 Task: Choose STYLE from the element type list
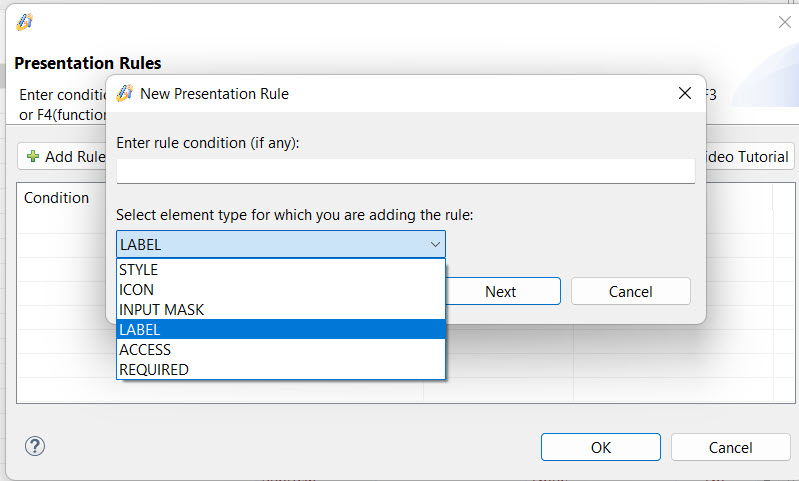[281, 270]
